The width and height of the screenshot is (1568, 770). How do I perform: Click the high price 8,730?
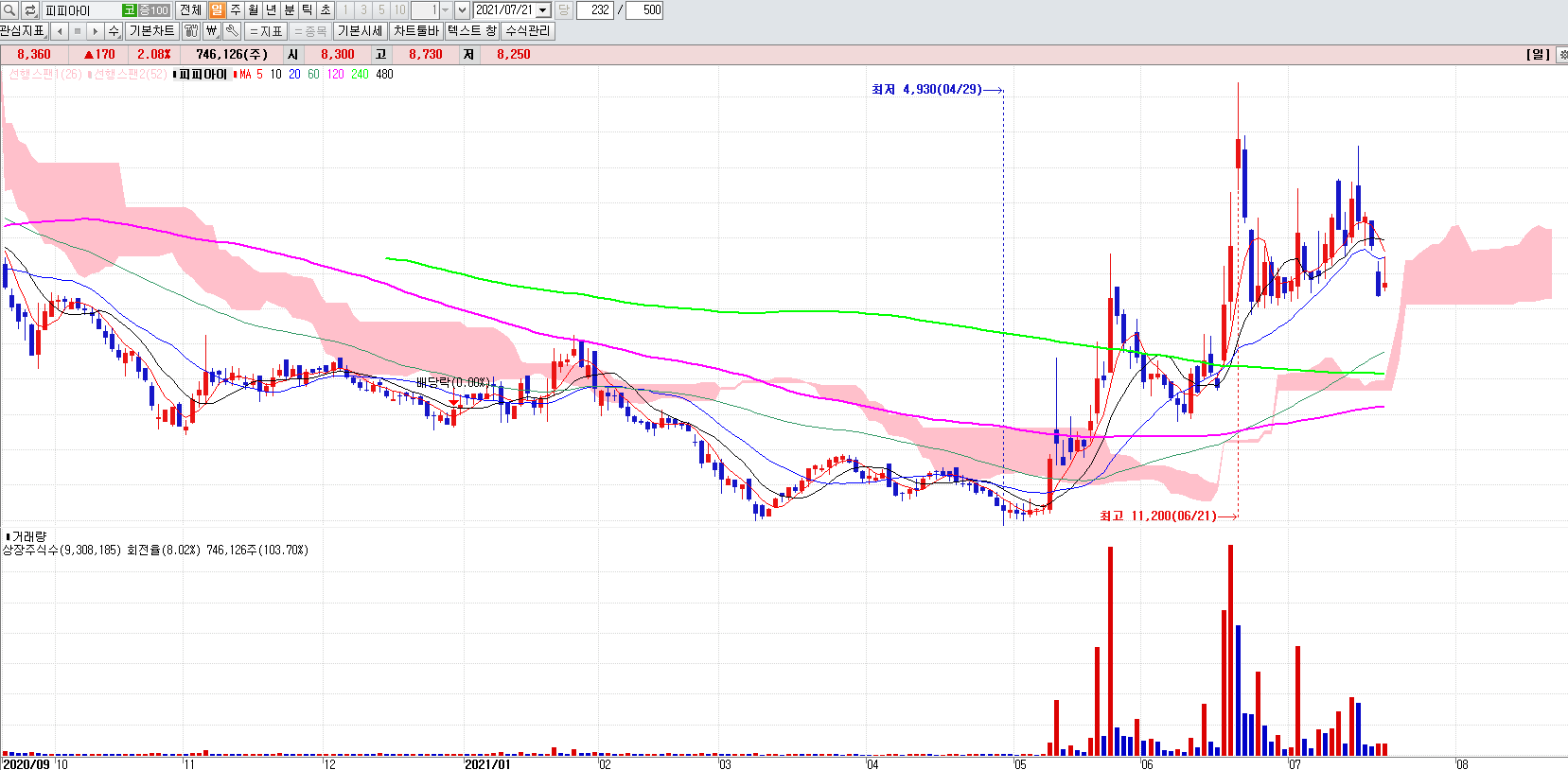(426, 54)
